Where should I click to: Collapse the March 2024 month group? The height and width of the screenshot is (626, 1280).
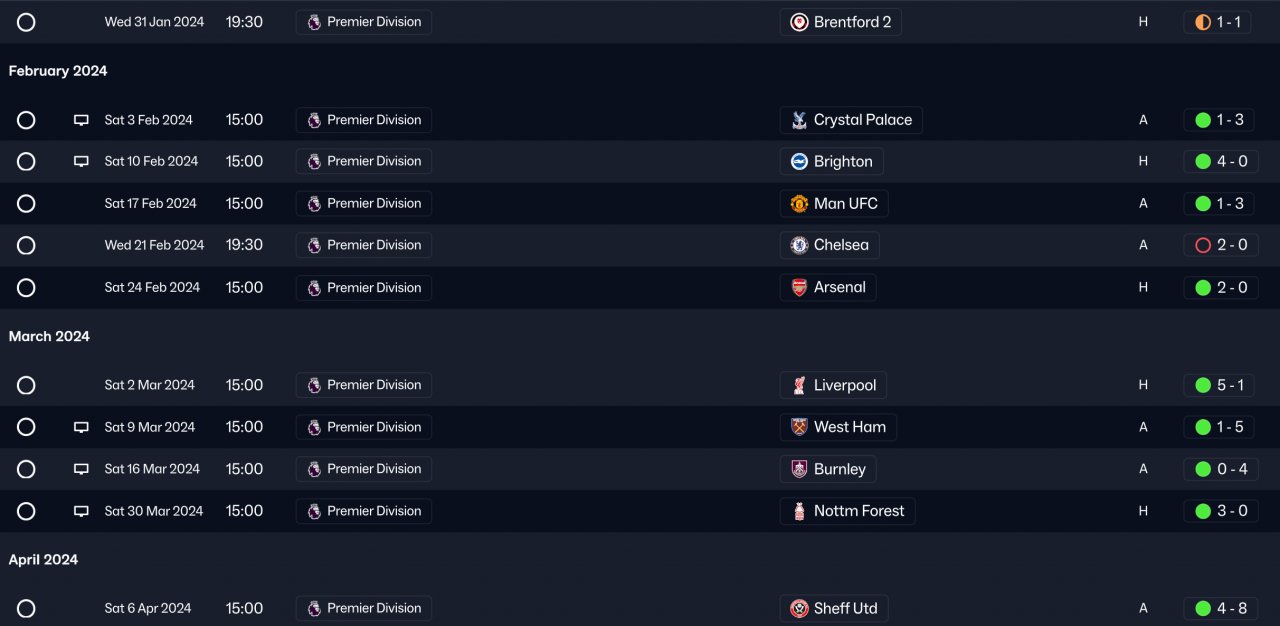[x=49, y=336]
